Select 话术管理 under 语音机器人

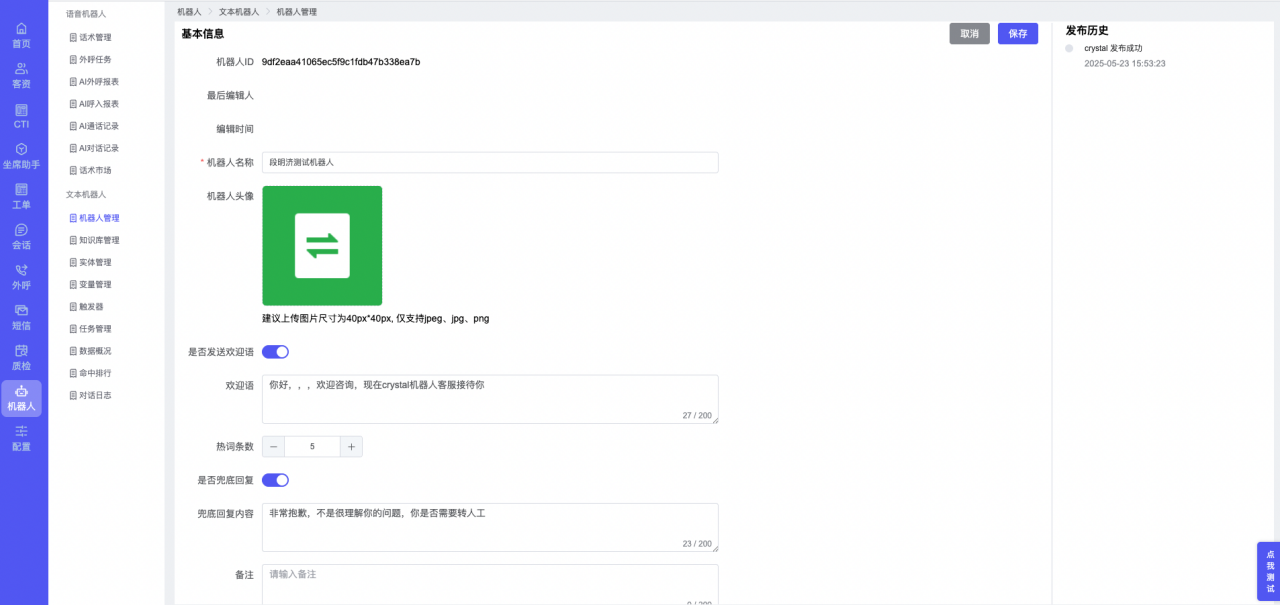[x=95, y=37]
